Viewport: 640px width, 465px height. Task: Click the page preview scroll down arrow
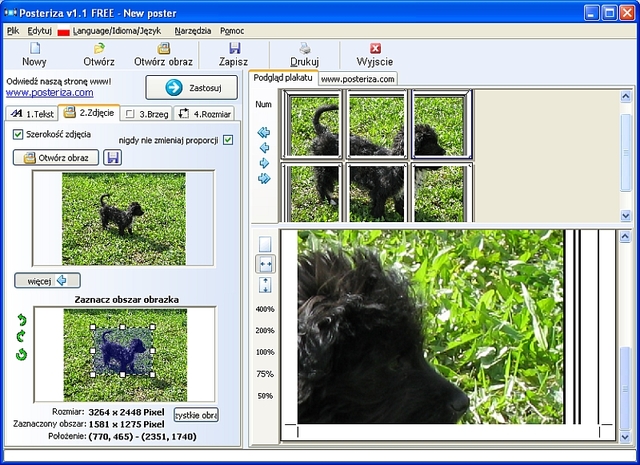(625, 437)
